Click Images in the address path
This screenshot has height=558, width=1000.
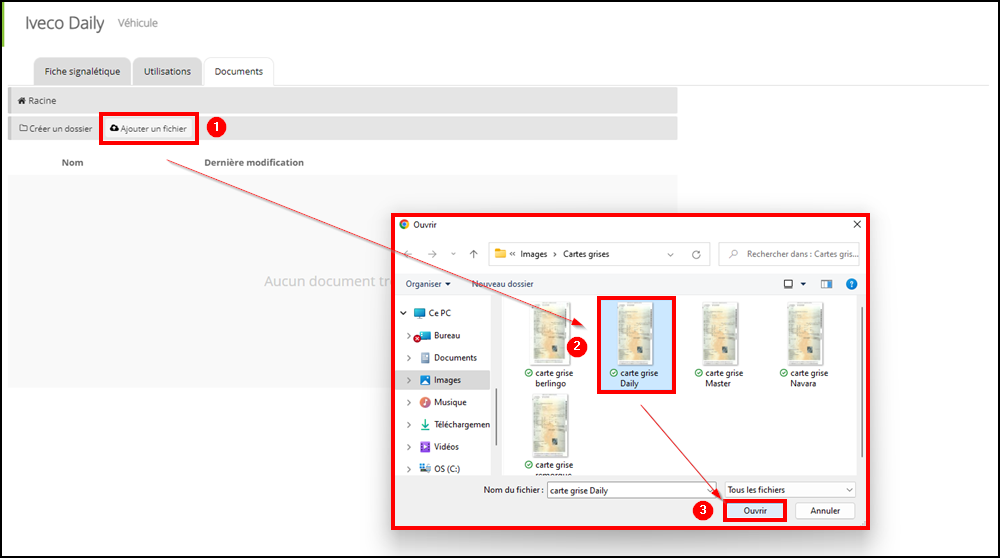(x=534, y=254)
